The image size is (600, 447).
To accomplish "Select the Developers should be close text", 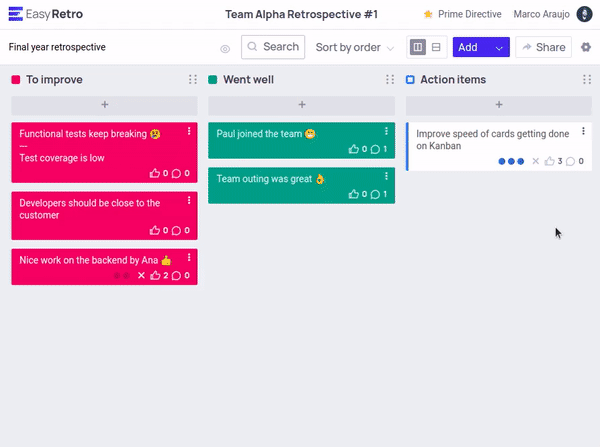I will tap(90, 209).
